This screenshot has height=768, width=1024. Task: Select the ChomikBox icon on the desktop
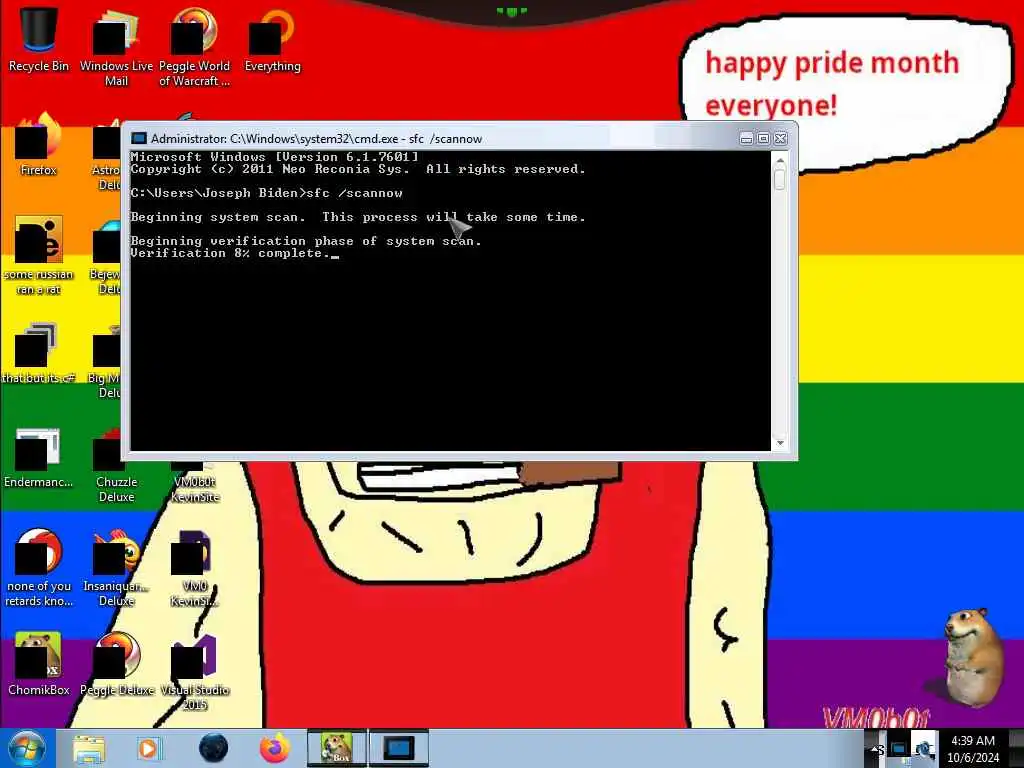[x=39, y=664]
